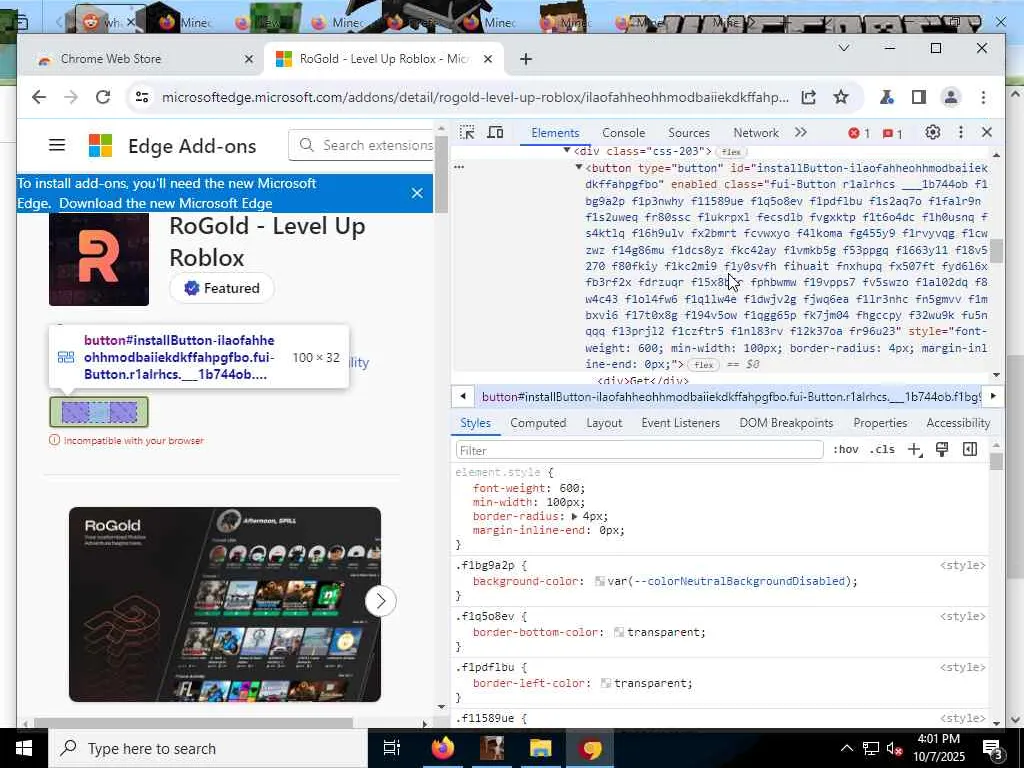Open border-bottom-color transparent swatch
The image size is (1024, 768).
tap(619, 632)
